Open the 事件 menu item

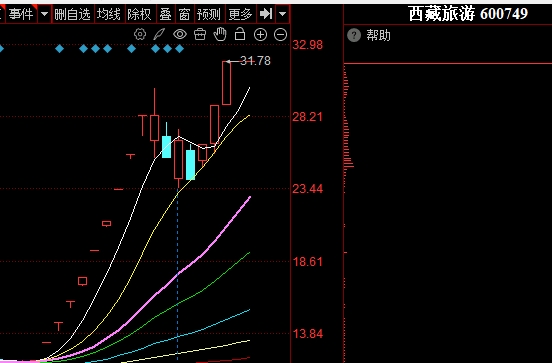point(21,14)
